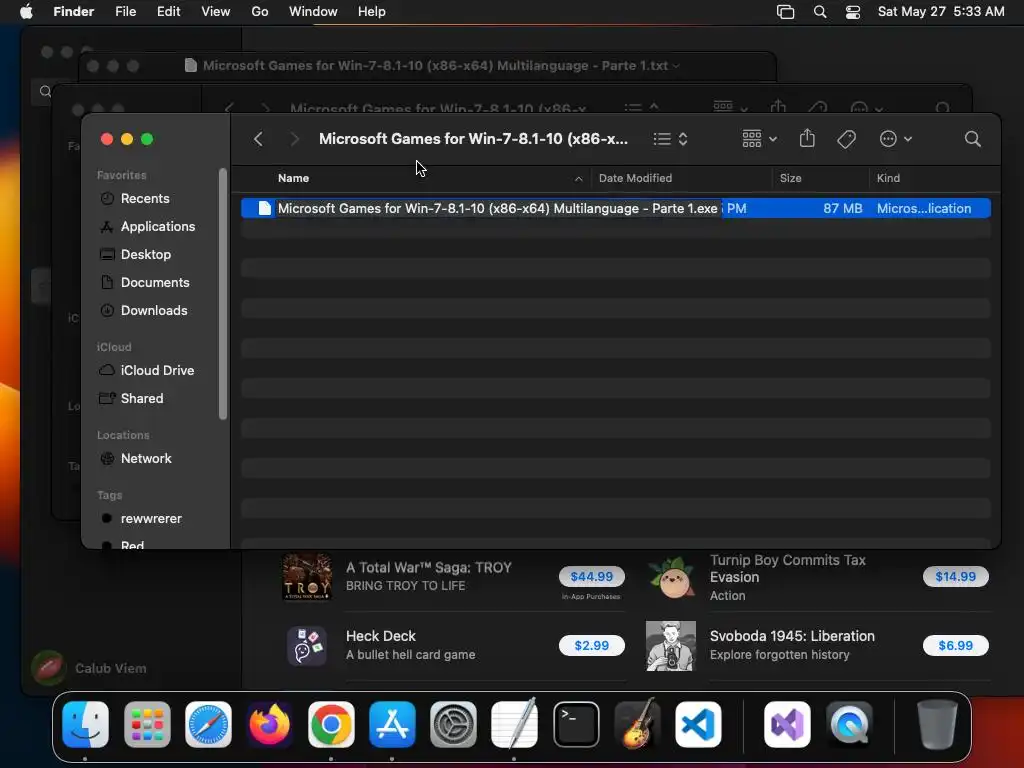
Task: Click Stage Manager icon in menu bar
Action: pos(785,12)
